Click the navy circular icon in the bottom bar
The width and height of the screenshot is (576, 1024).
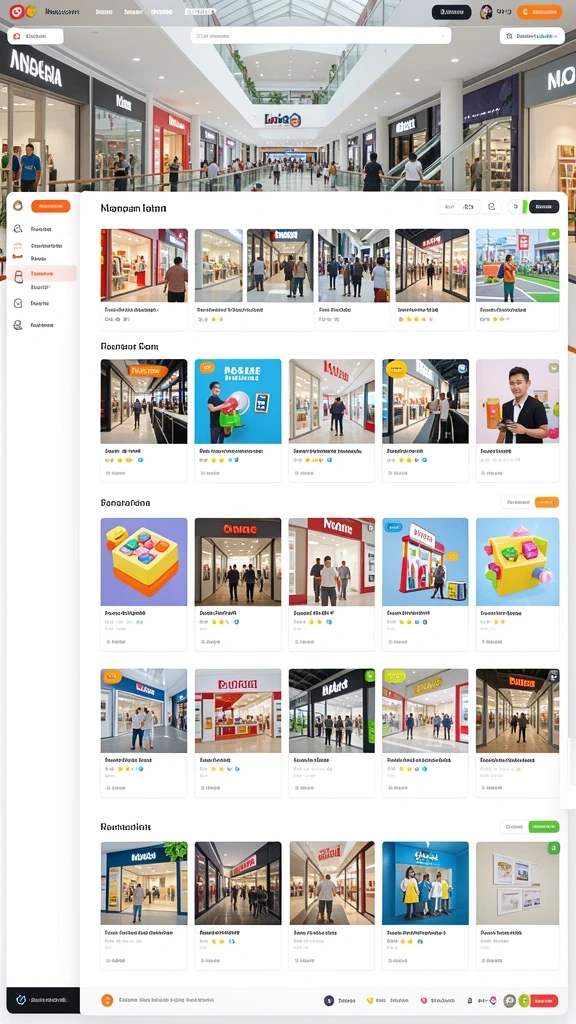(329, 1000)
